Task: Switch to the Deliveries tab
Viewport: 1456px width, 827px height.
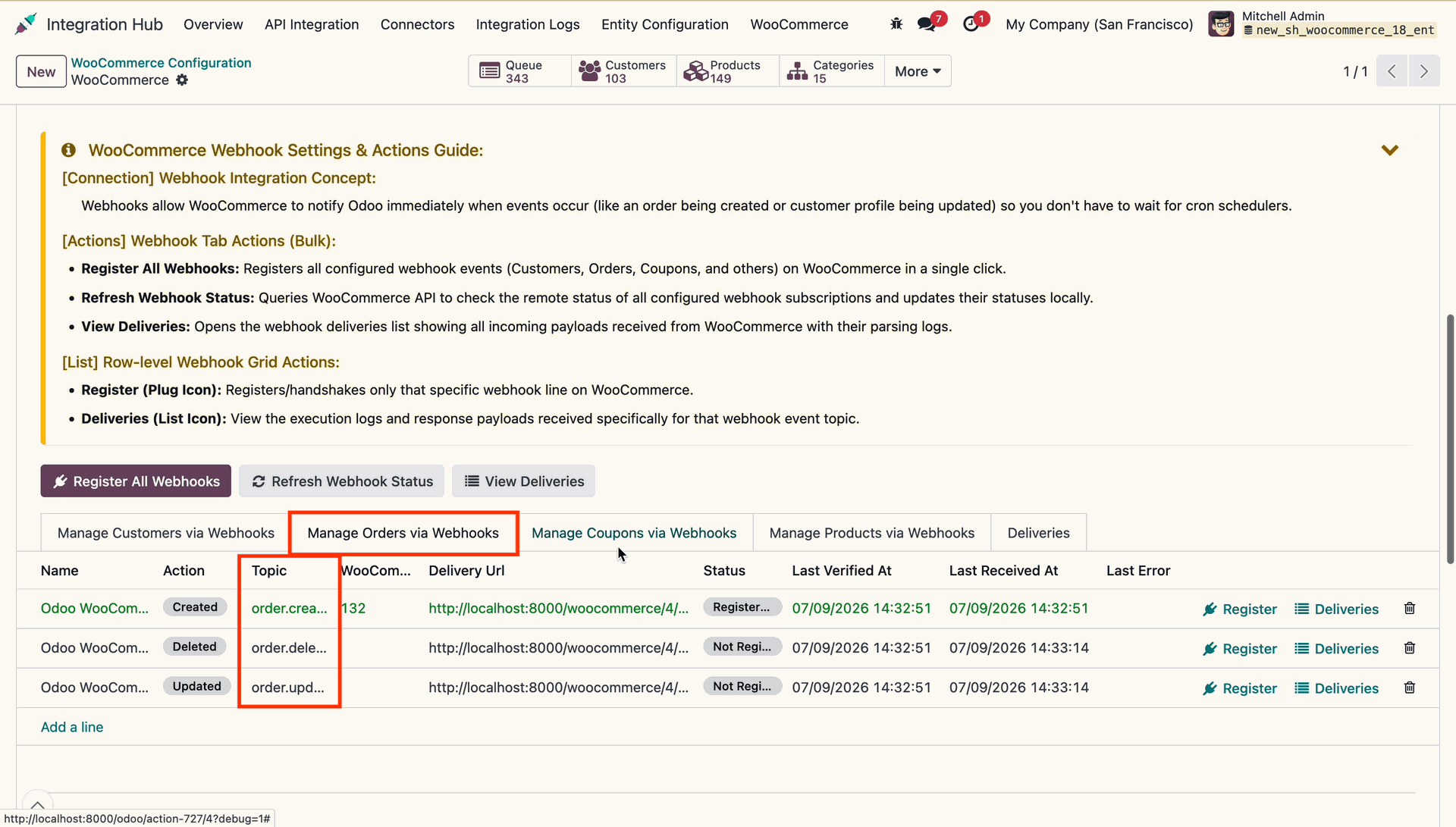Action: click(1038, 533)
